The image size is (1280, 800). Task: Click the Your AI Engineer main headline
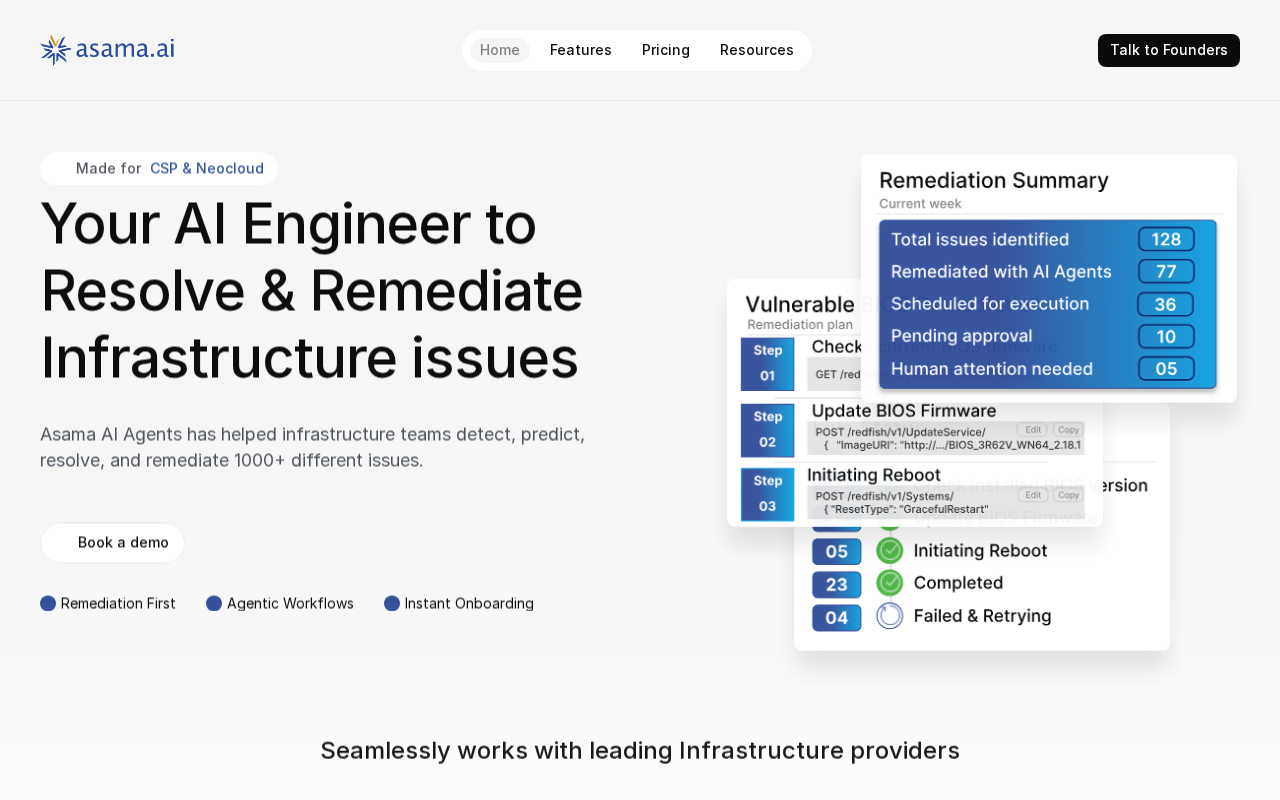point(312,290)
